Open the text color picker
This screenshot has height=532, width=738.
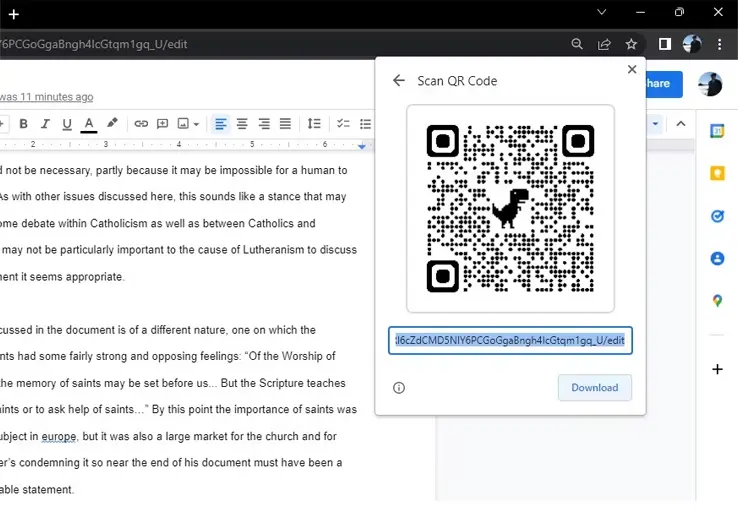pos(88,124)
